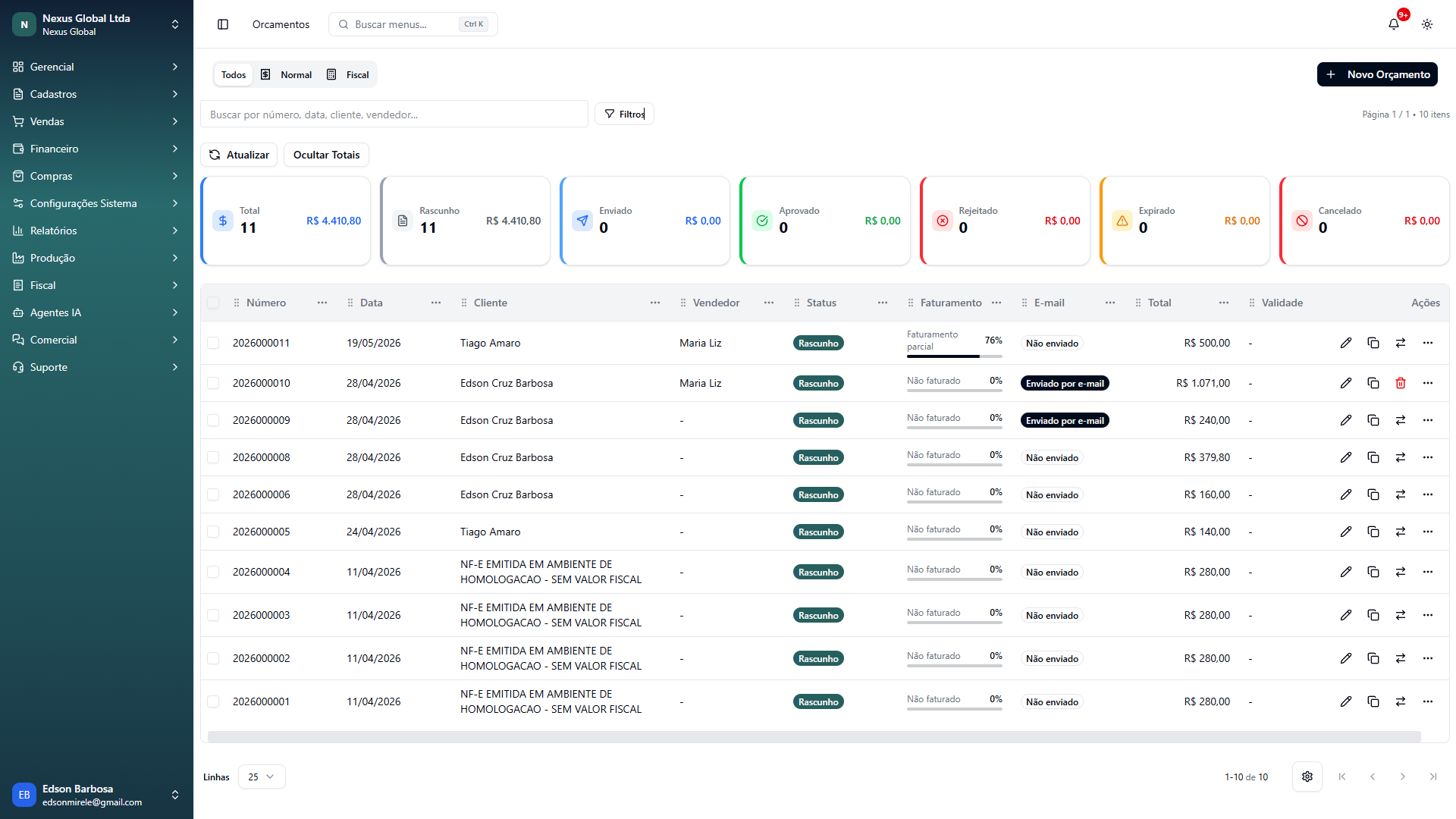This screenshot has height=819, width=1456.
Task: Open more actions for quote 2026000005
Action: (x=1428, y=532)
